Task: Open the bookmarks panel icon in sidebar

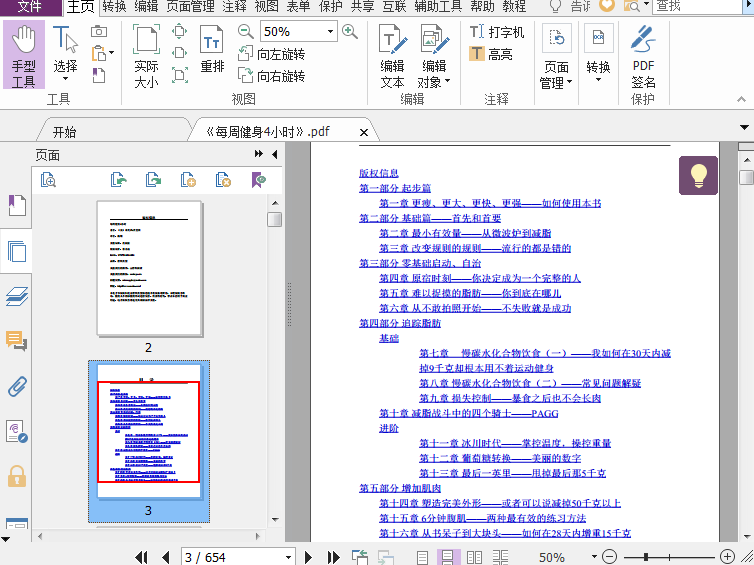Action: click(17, 205)
